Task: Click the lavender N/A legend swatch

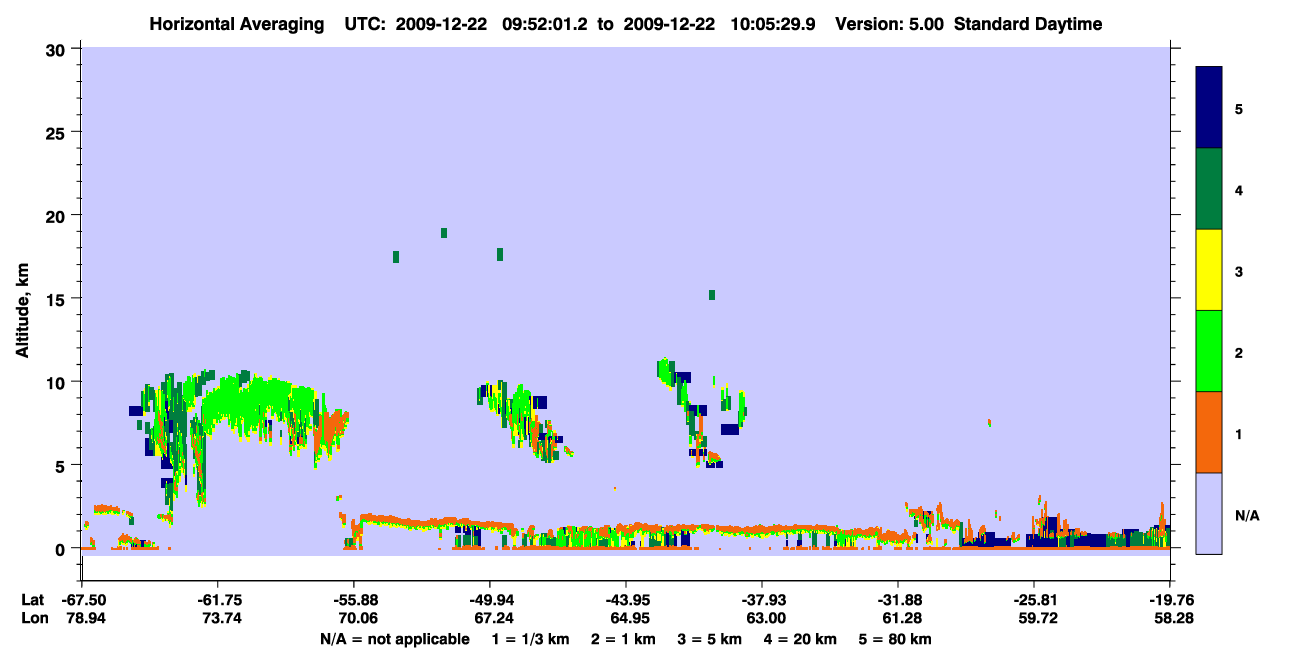Action: (1209, 513)
